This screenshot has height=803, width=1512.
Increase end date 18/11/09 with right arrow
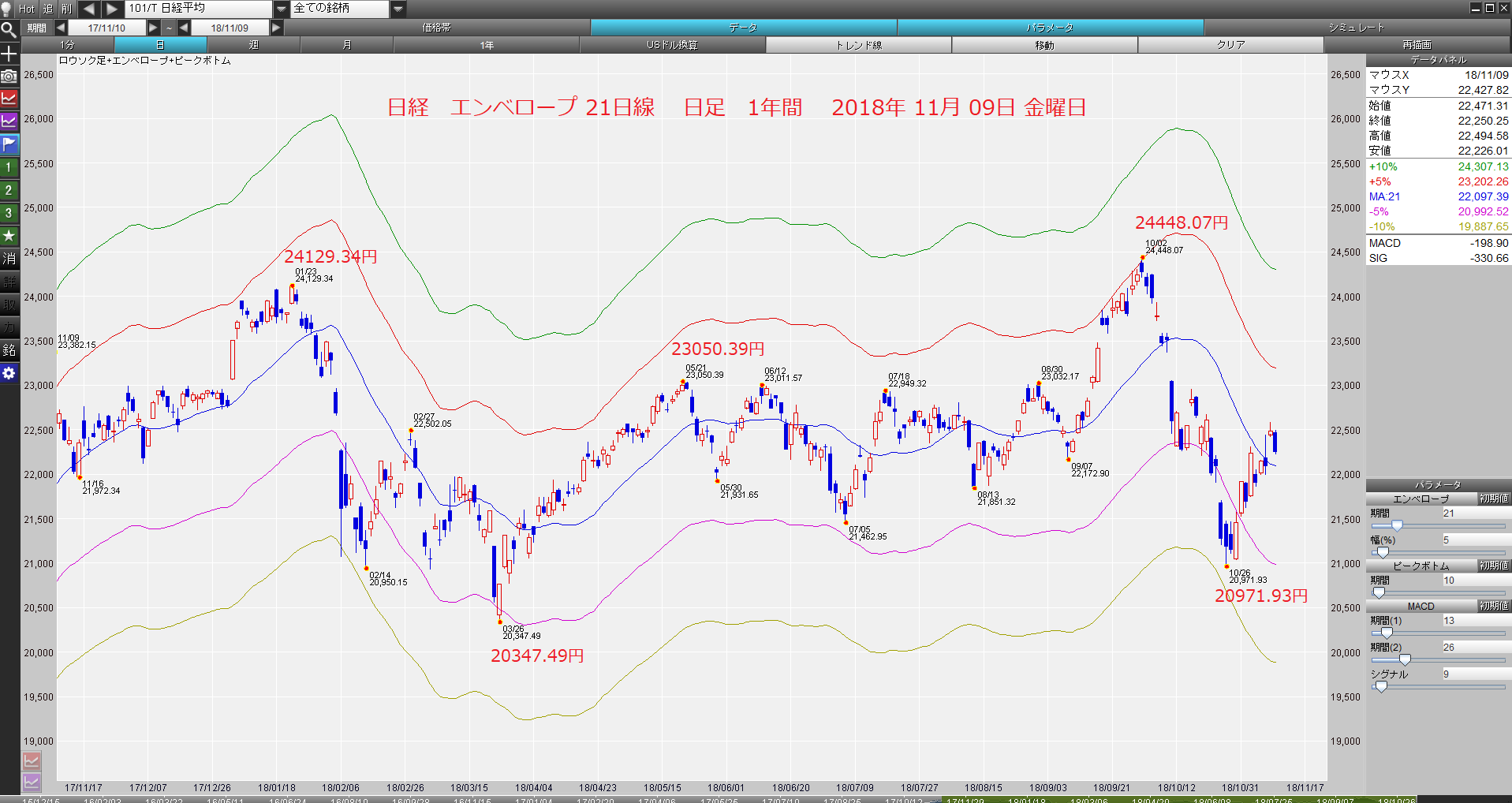[x=276, y=28]
